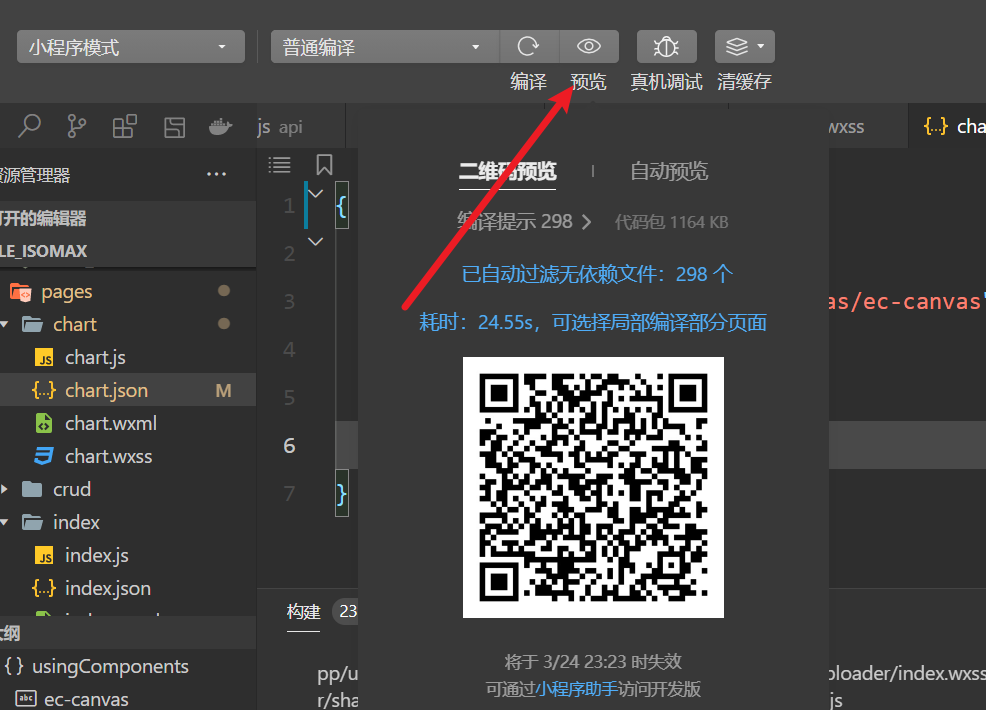The image size is (986, 710).
Task: Open the 小程序助手 link
Action: click(x=577, y=689)
